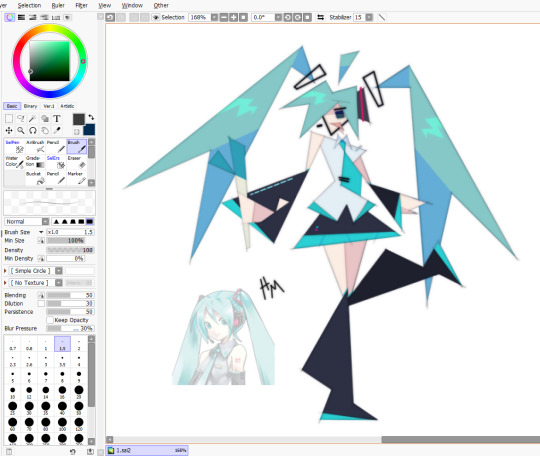Switch to Ver.1 tool tab
Screen dimensions: 540x456
(49, 106)
